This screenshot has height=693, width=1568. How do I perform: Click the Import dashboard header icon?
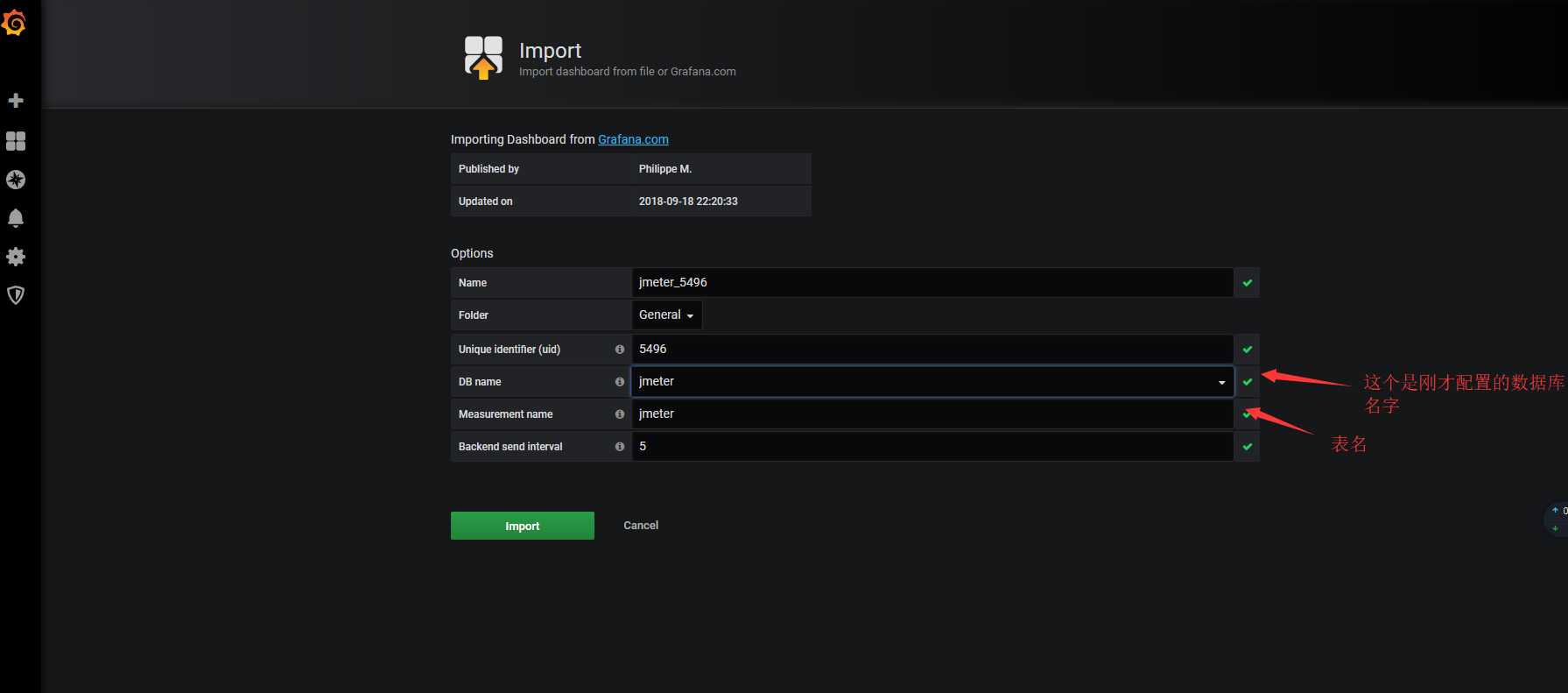(483, 58)
